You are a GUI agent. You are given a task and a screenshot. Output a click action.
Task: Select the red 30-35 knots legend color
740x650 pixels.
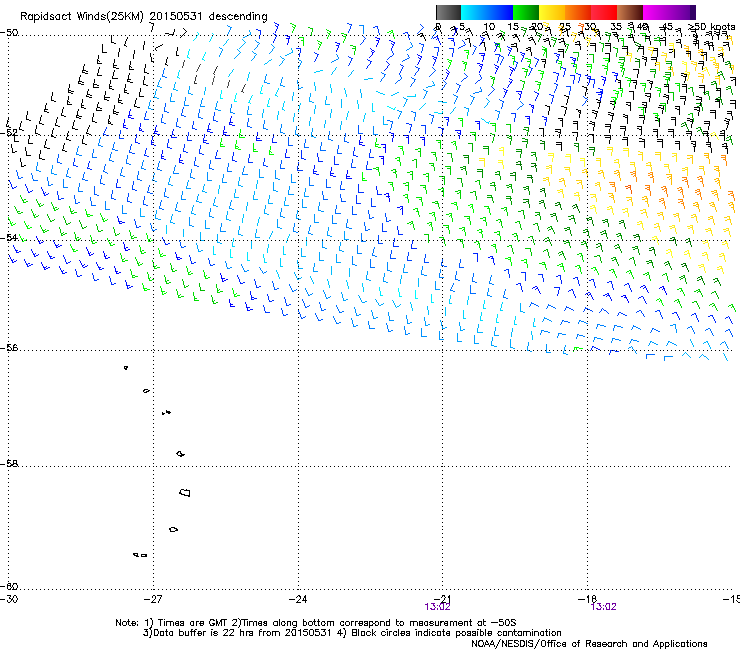point(604,12)
